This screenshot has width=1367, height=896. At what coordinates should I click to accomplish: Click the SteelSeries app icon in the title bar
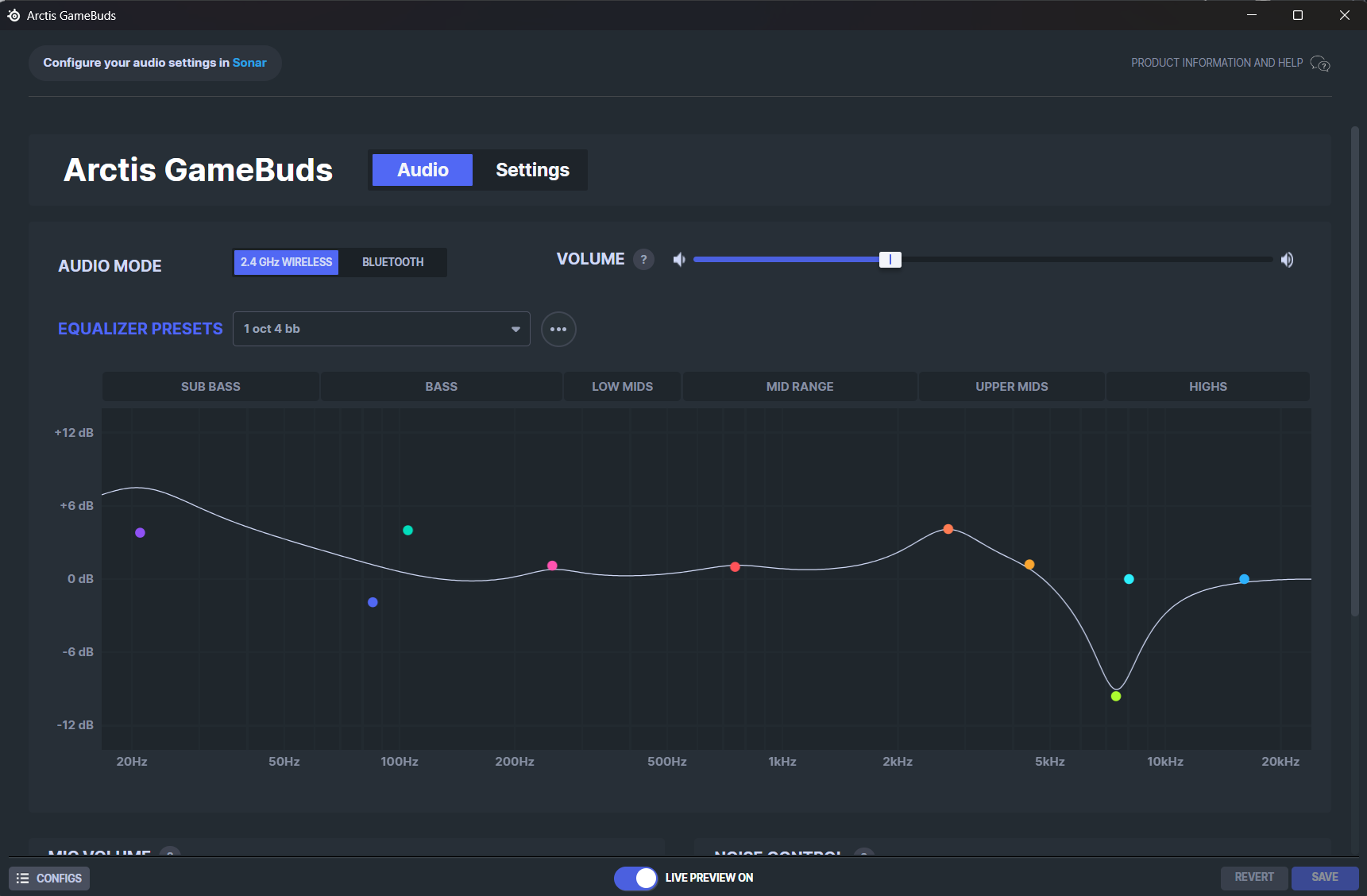[14, 15]
